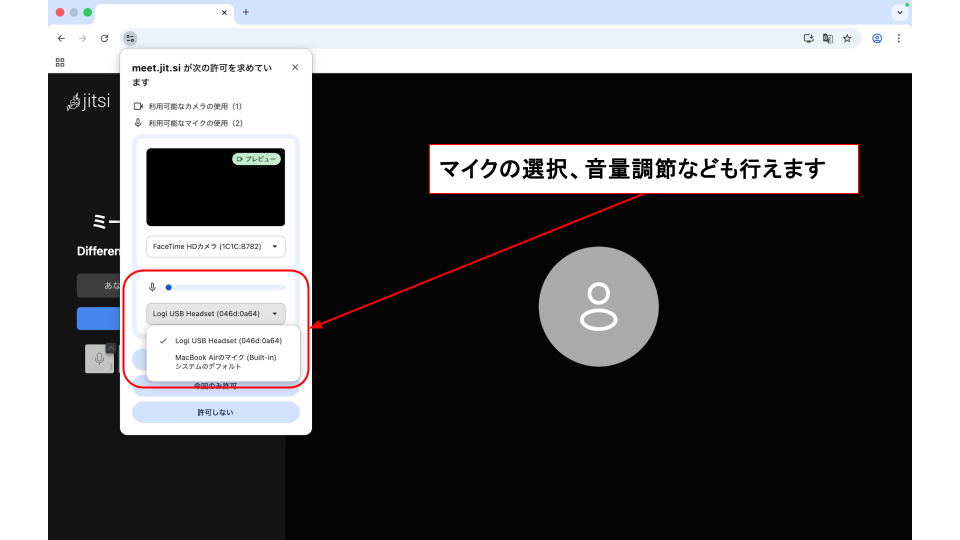The width and height of the screenshot is (960, 540).
Task: Click the プレビュー badge on camera preview
Action: 256,159
